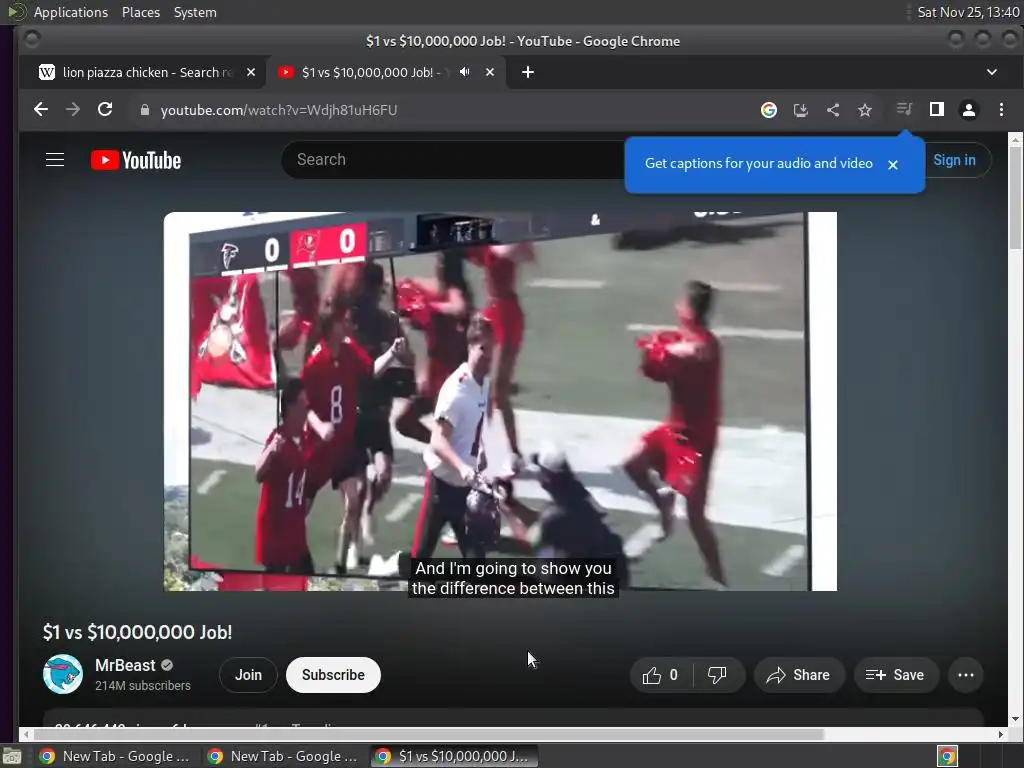Select the $1 vs $10,000,000 taskbar window
Image resolution: width=1024 pixels, height=768 pixels.
click(x=455, y=756)
